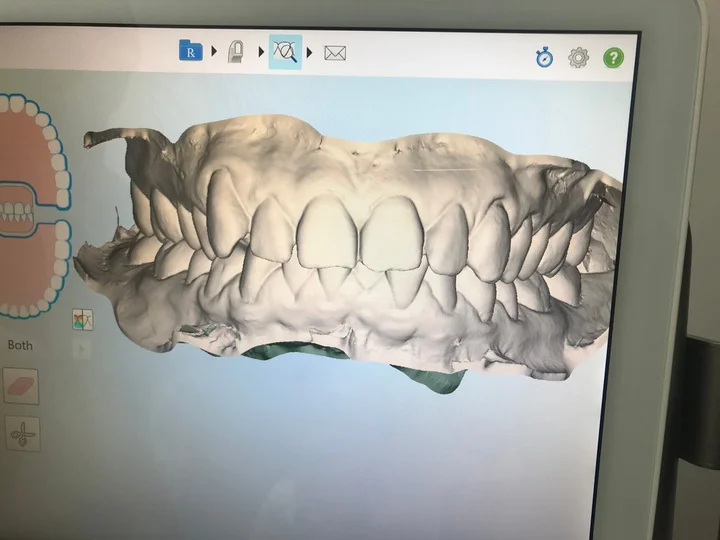Select the scissors trim tool

[21, 433]
